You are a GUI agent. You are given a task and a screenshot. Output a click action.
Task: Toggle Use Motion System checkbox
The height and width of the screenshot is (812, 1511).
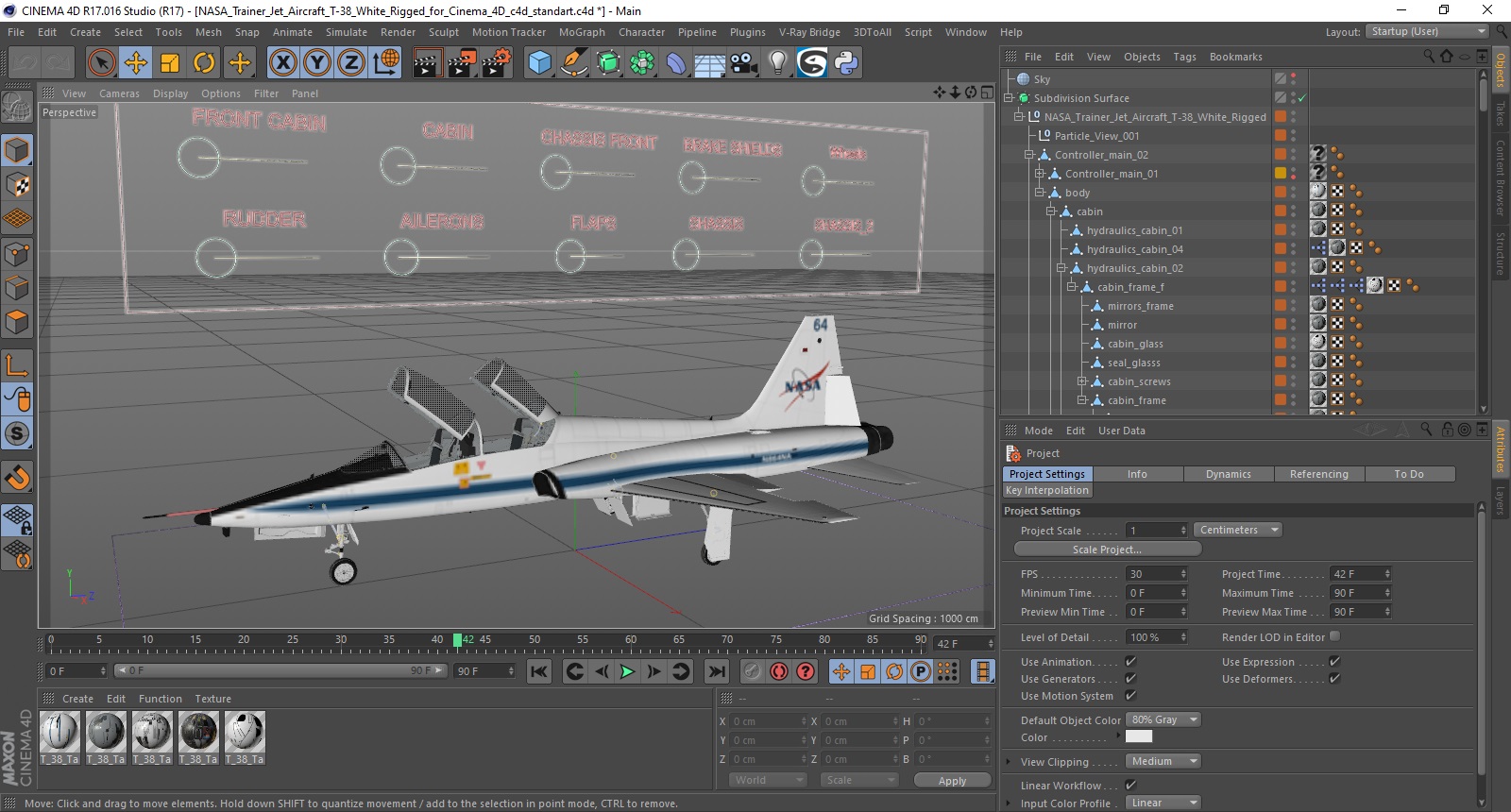click(x=1130, y=696)
